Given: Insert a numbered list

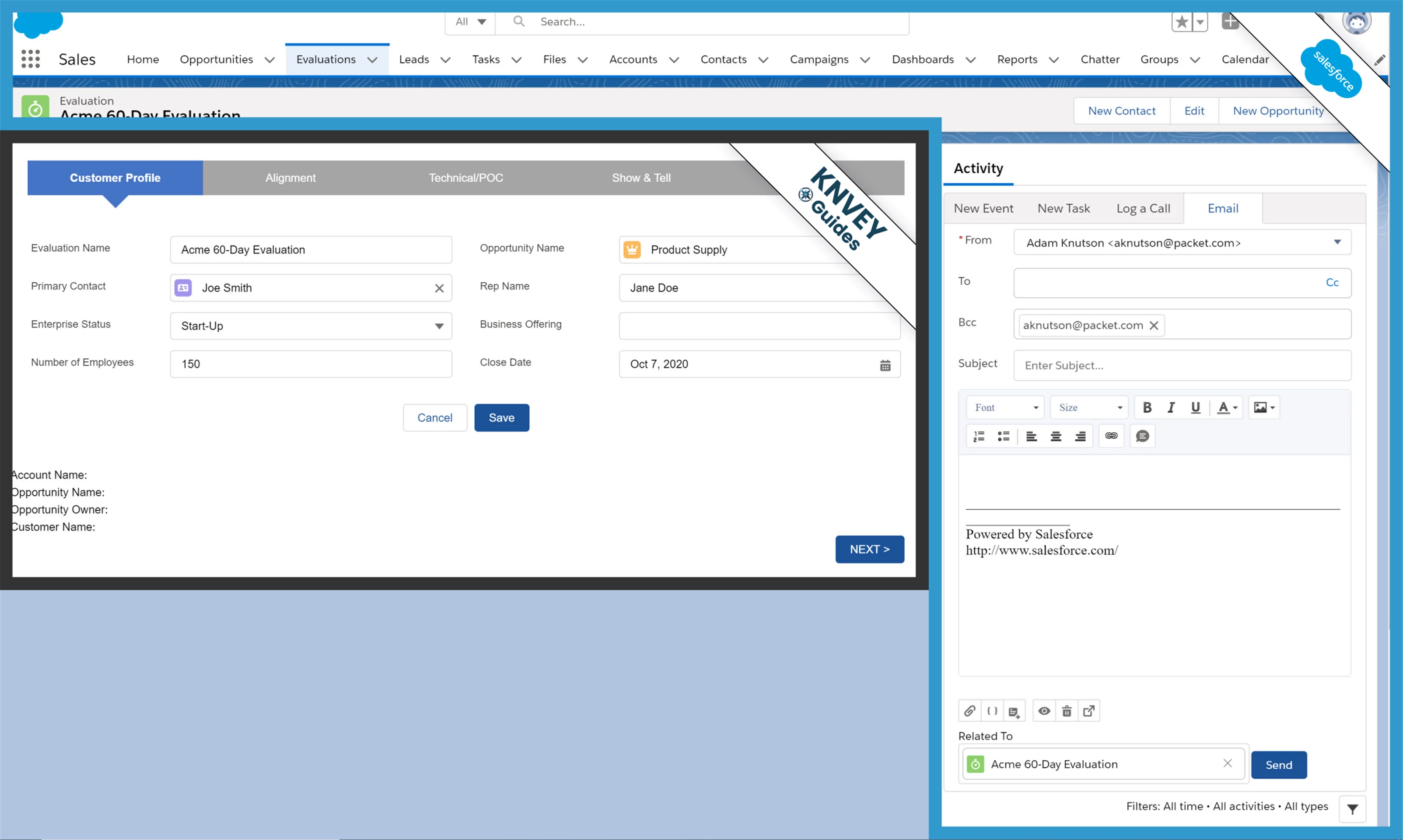Looking at the screenshot, I should point(979,437).
